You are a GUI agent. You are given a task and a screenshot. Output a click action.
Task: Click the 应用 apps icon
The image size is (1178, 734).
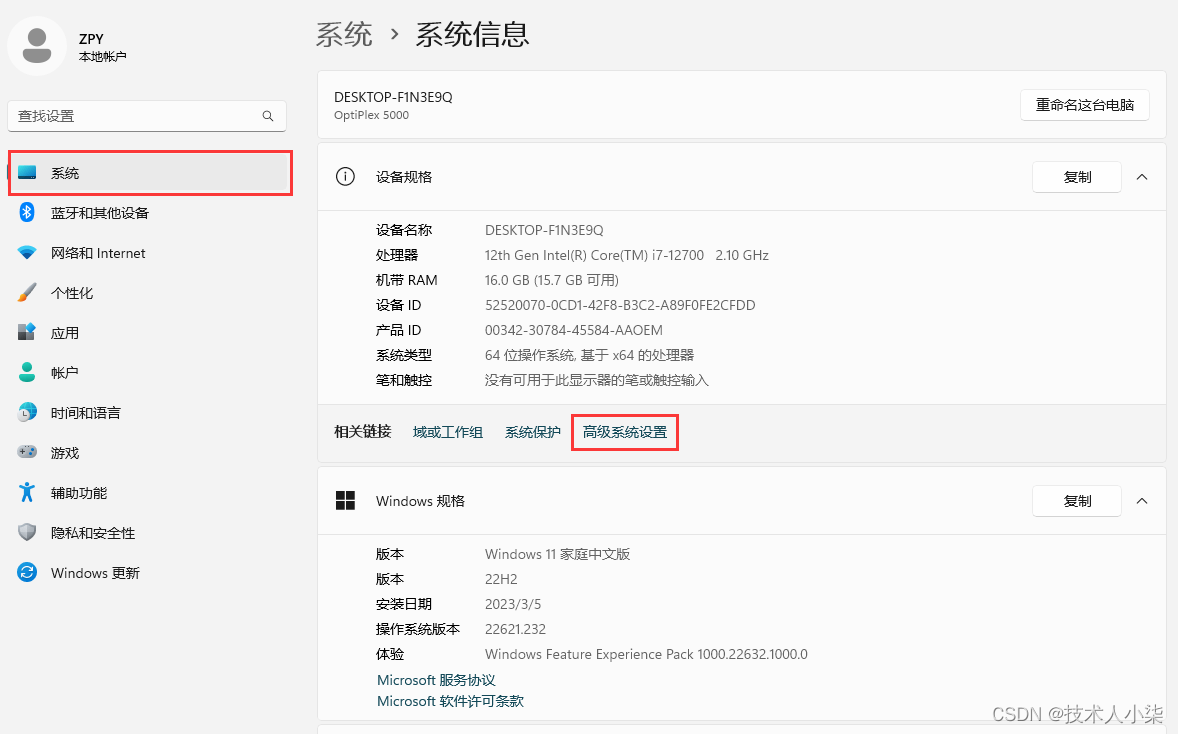(x=27, y=332)
